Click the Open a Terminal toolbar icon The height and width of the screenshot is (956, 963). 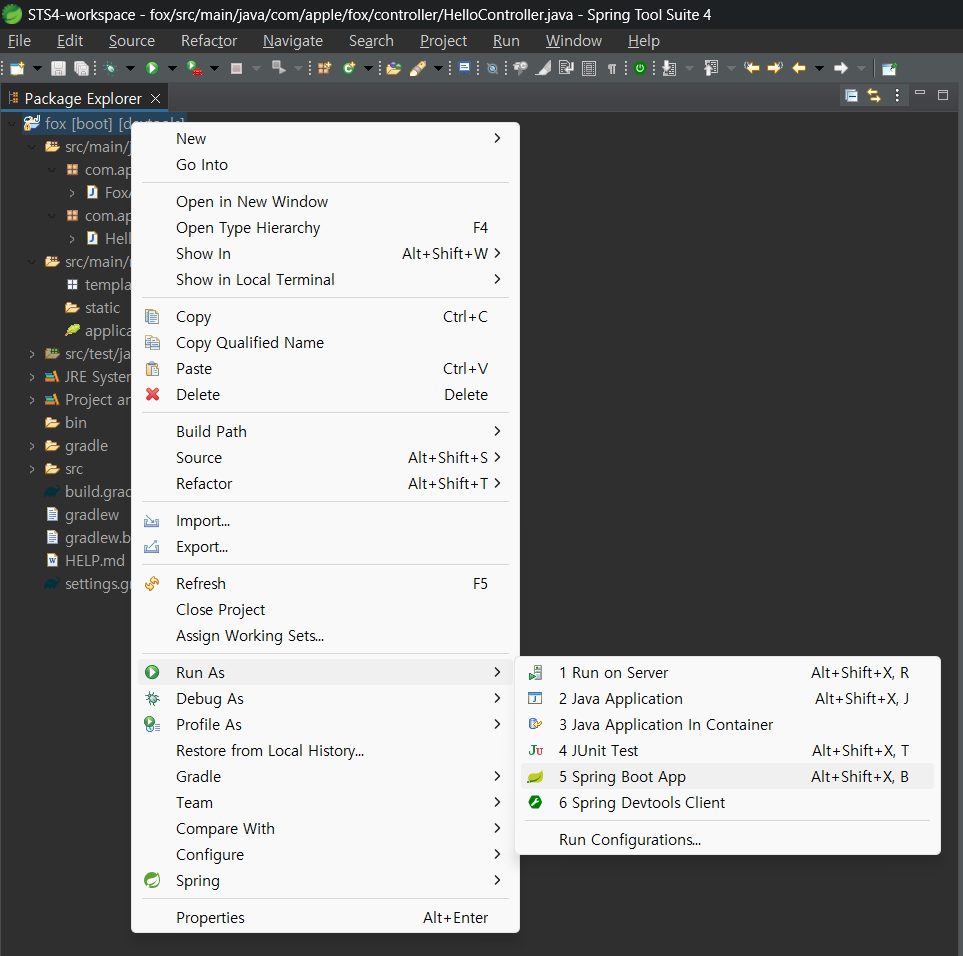[465, 68]
